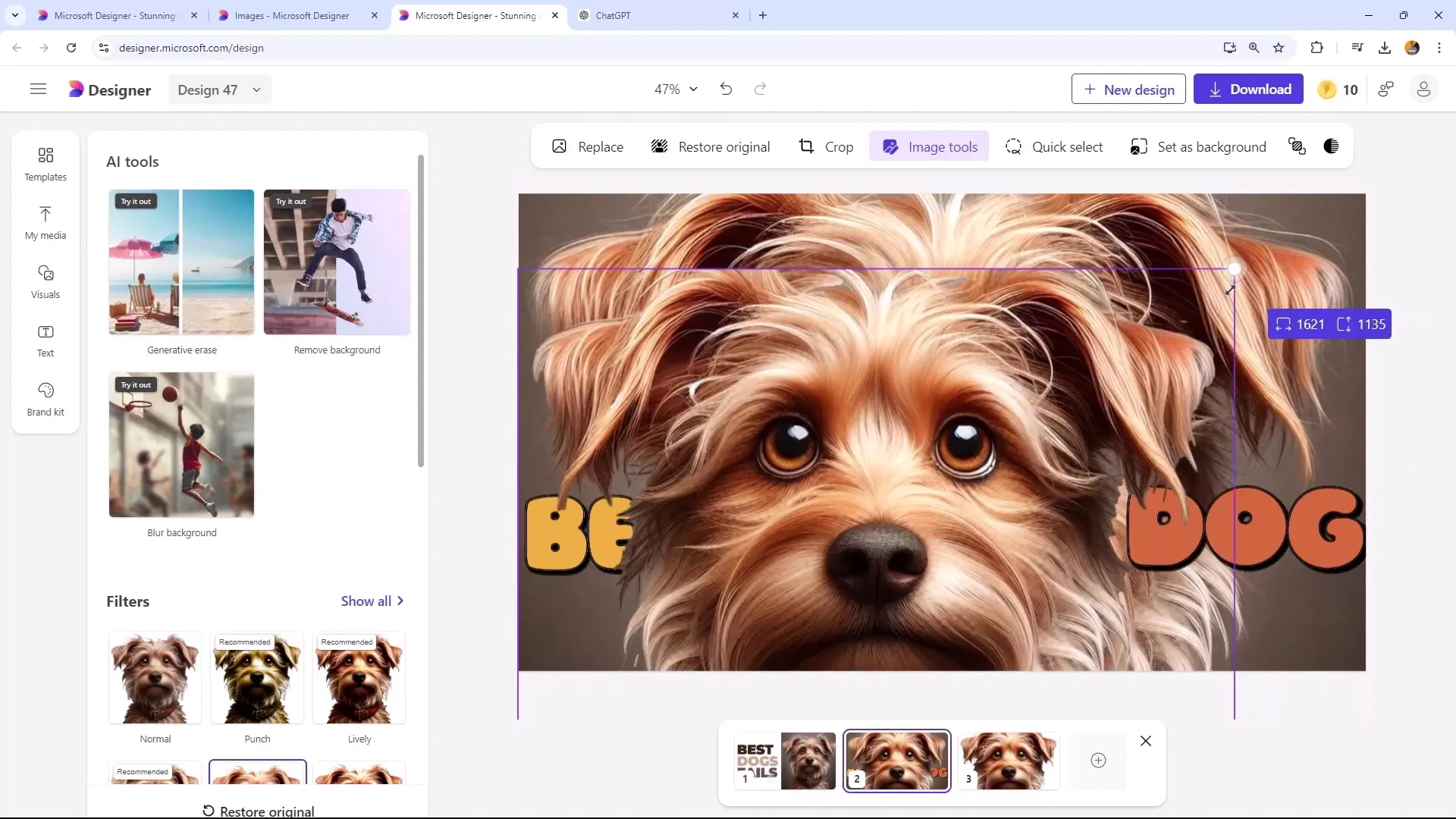Click the coin credits icon
Image resolution: width=1456 pixels, height=819 pixels.
pyautogui.click(x=1326, y=89)
